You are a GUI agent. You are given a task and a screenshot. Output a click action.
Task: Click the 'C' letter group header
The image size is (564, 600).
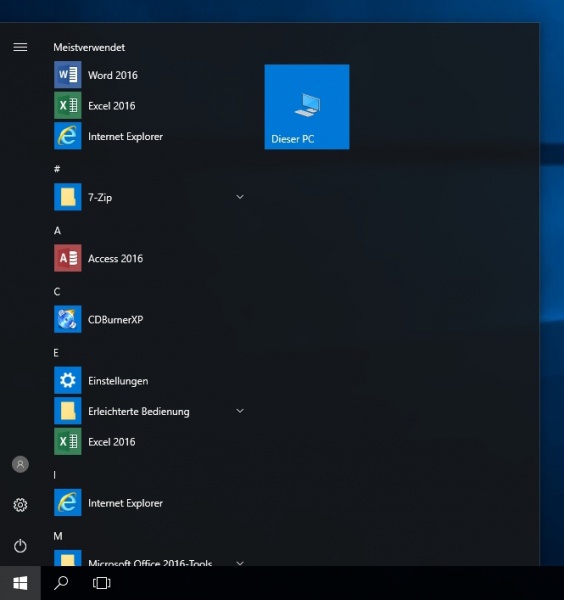coord(57,292)
